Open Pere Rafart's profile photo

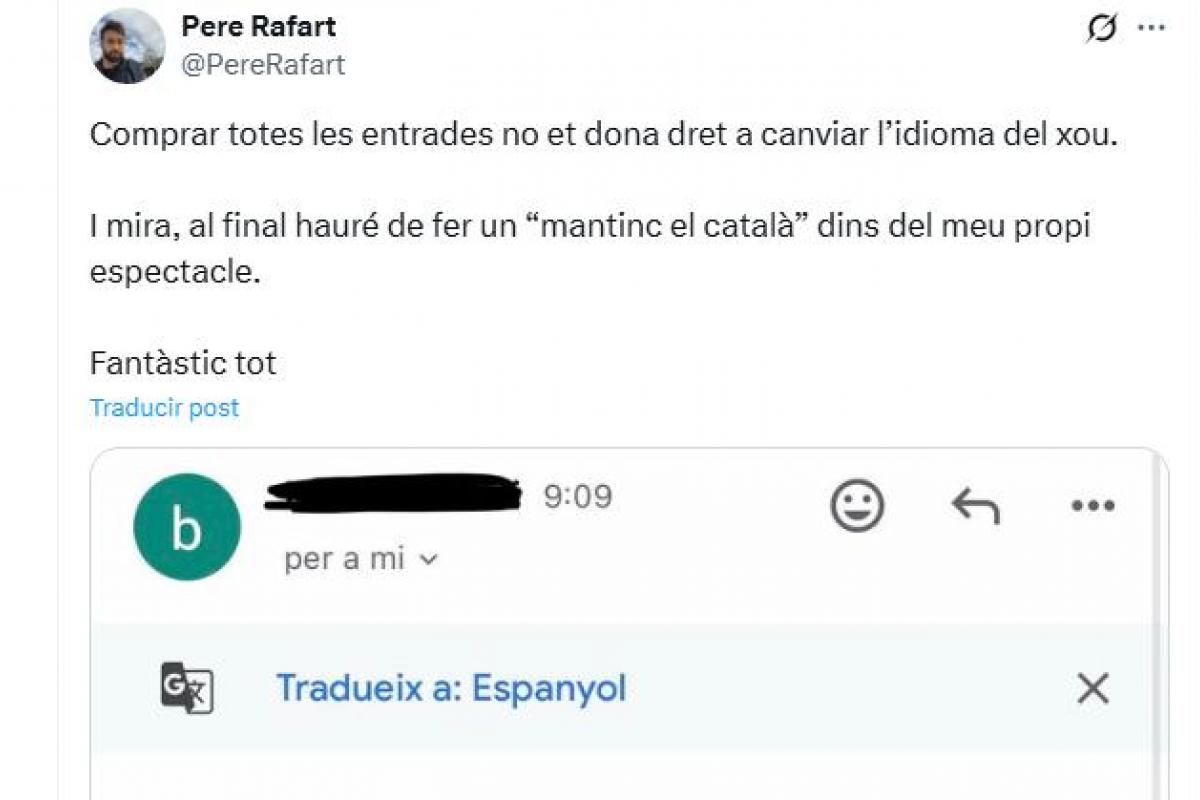coord(127,46)
